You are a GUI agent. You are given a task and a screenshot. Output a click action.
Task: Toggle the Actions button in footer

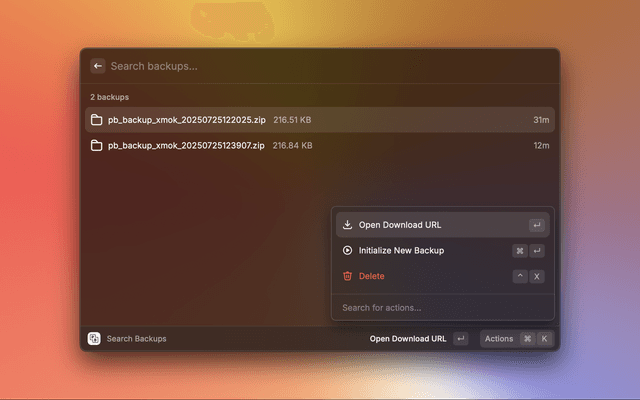pos(499,339)
